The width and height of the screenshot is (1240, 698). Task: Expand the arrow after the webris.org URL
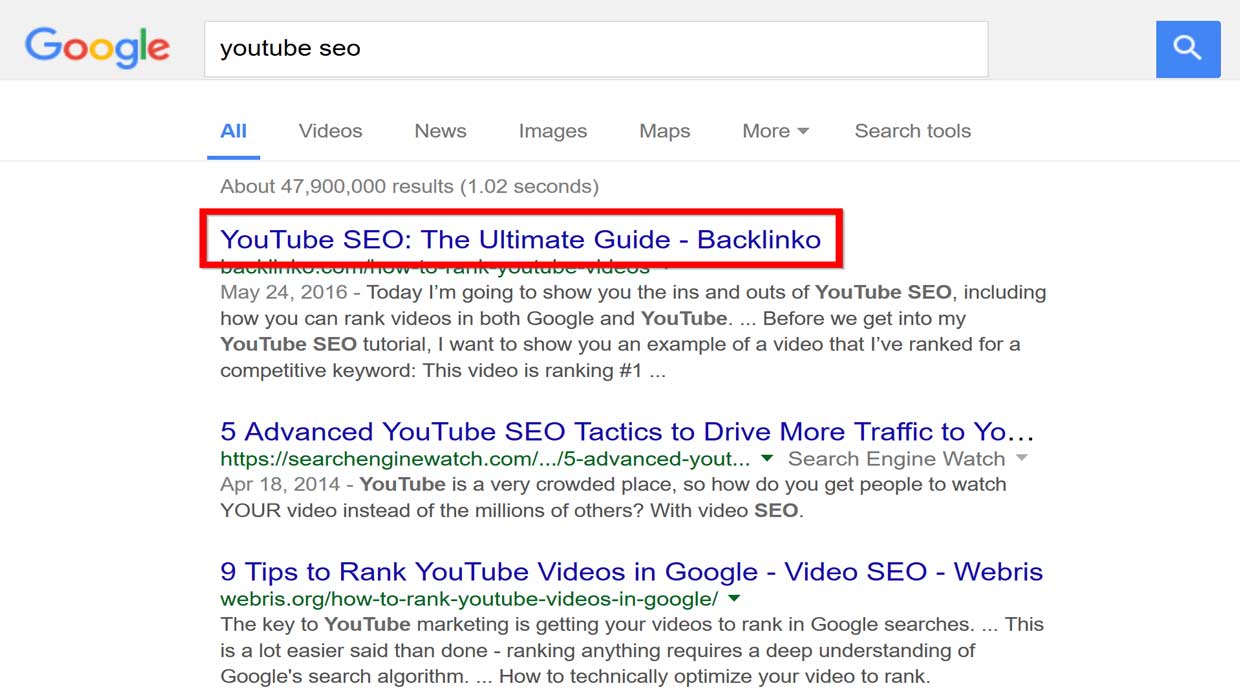(735, 599)
